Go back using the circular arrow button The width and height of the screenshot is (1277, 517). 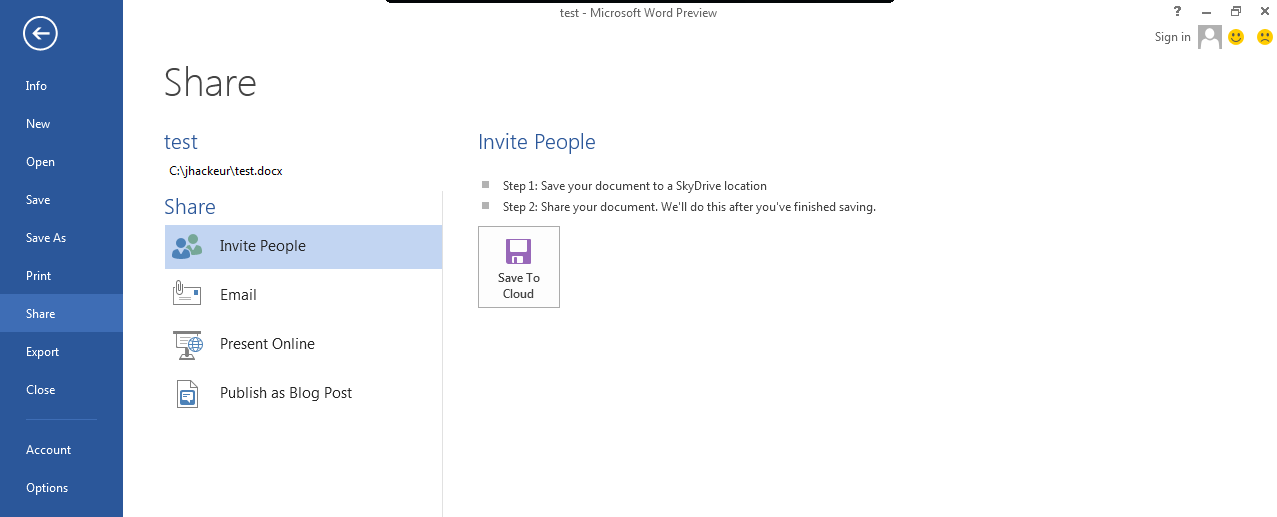coord(41,35)
